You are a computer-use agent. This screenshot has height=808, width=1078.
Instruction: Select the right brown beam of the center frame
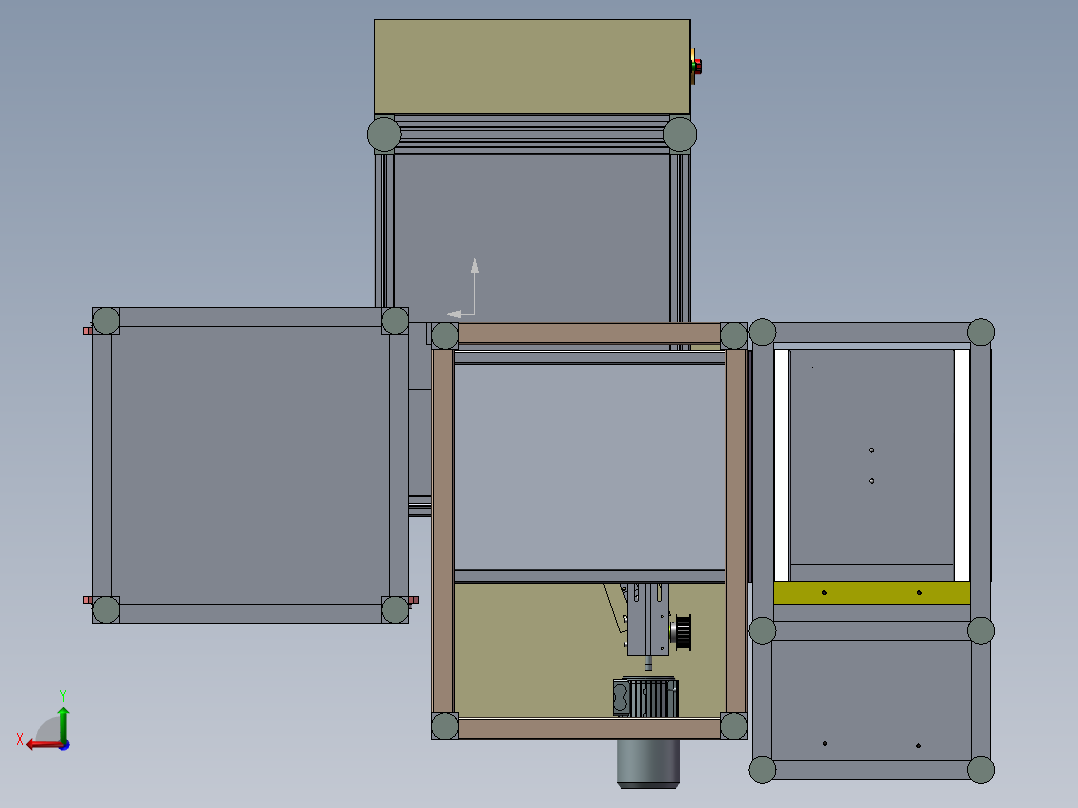click(x=736, y=531)
